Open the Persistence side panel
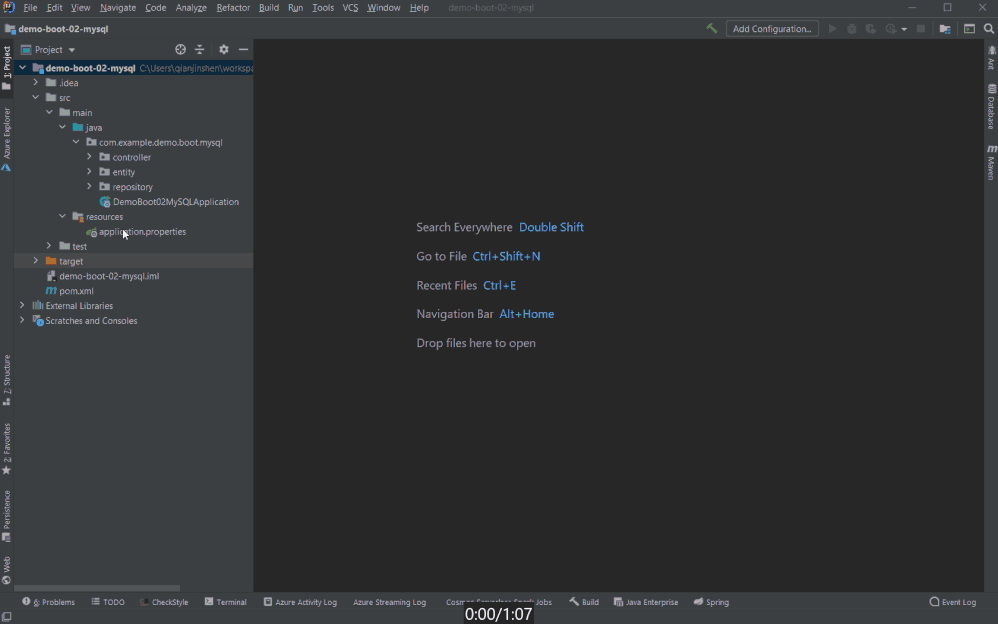Image resolution: width=998 pixels, height=624 pixels. [6, 516]
